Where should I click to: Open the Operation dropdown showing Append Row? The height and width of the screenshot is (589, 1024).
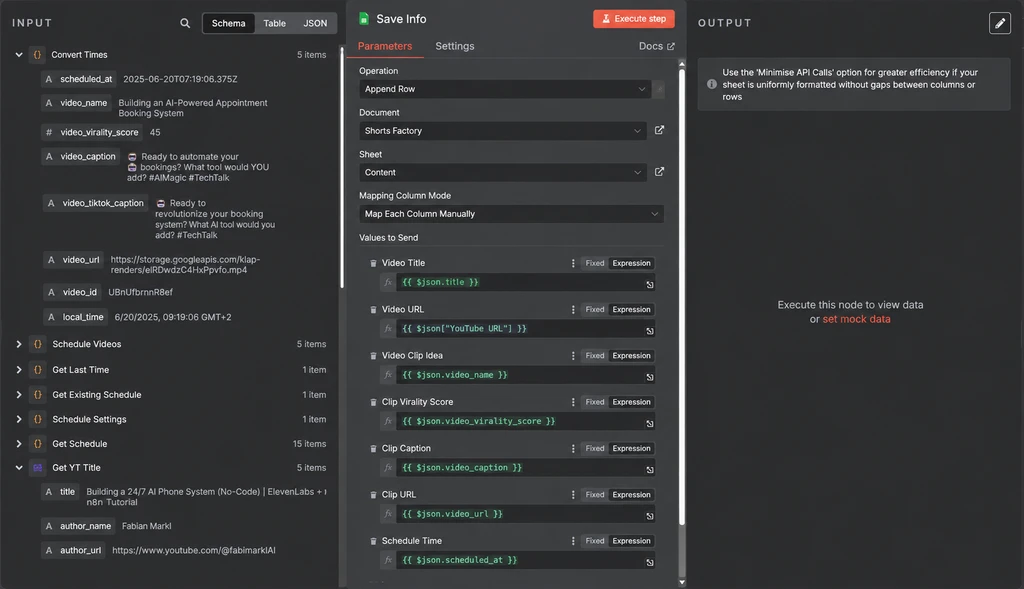(505, 89)
